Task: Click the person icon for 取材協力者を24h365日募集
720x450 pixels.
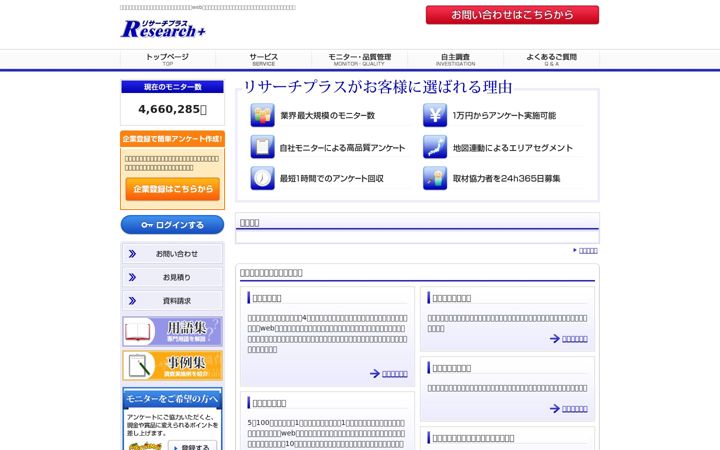Action: (434, 178)
